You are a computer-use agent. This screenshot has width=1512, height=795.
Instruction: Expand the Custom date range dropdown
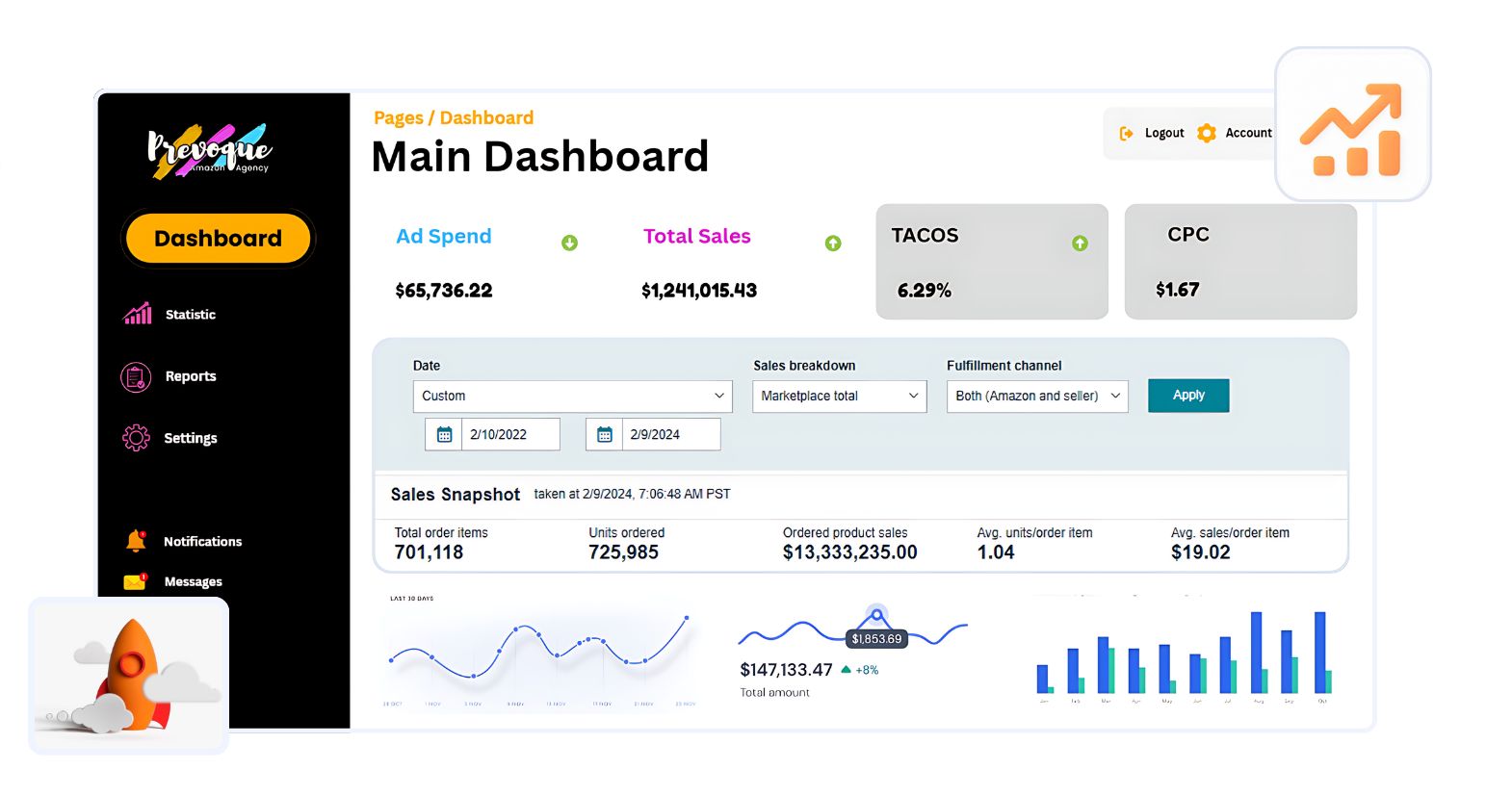572,397
